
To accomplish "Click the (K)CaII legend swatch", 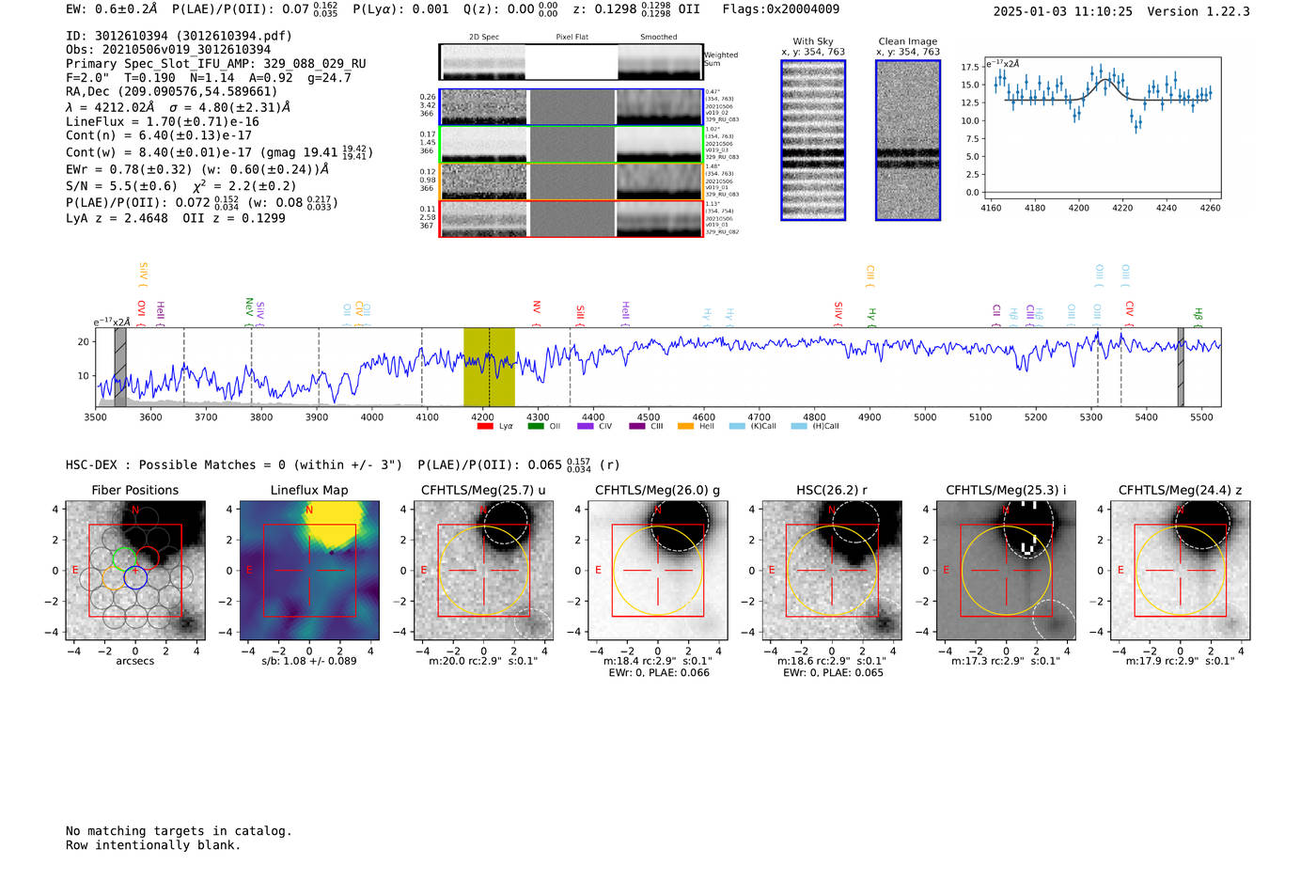I will click(737, 426).
